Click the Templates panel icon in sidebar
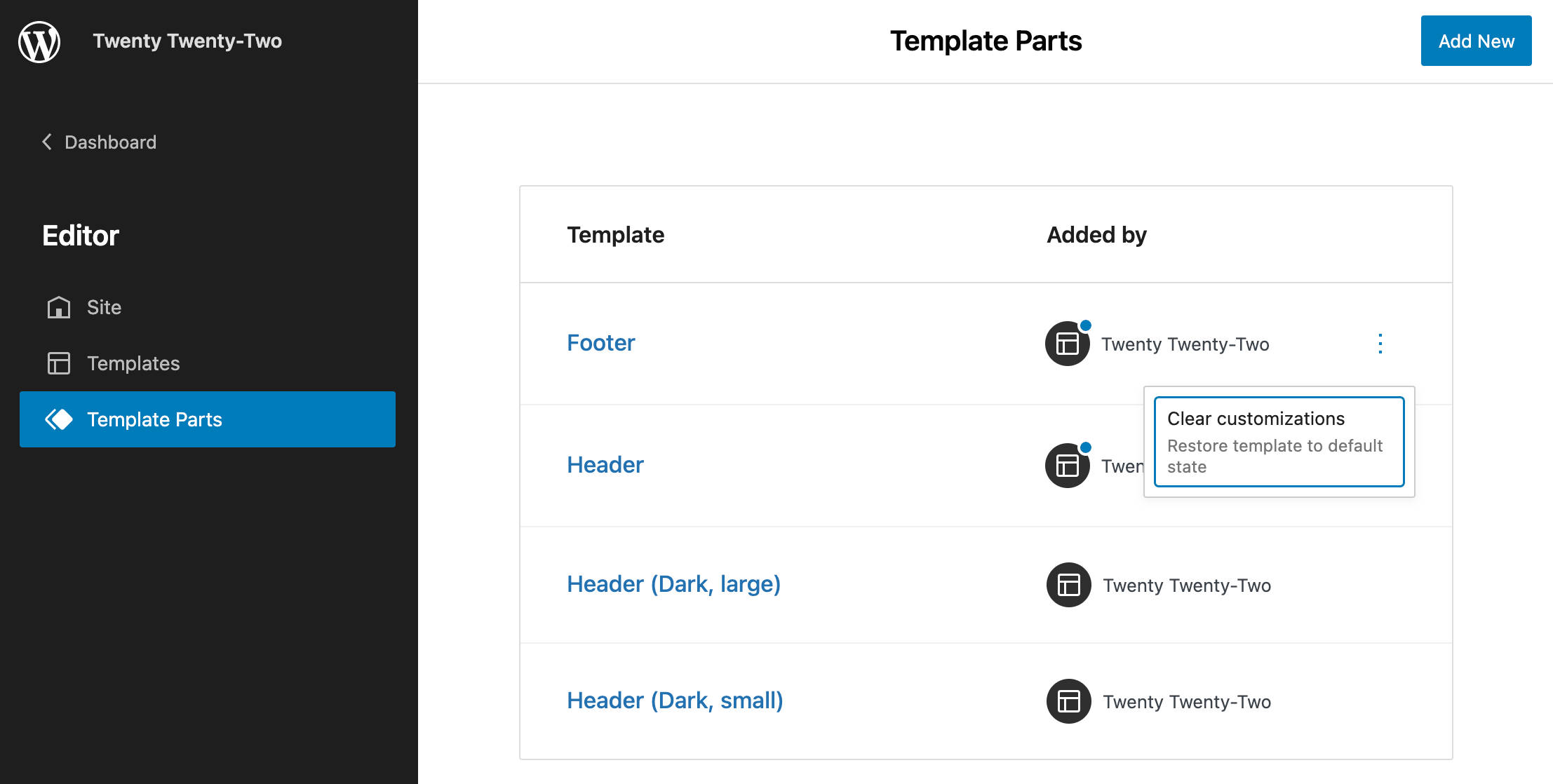Image resolution: width=1553 pixels, height=784 pixels. (x=58, y=363)
